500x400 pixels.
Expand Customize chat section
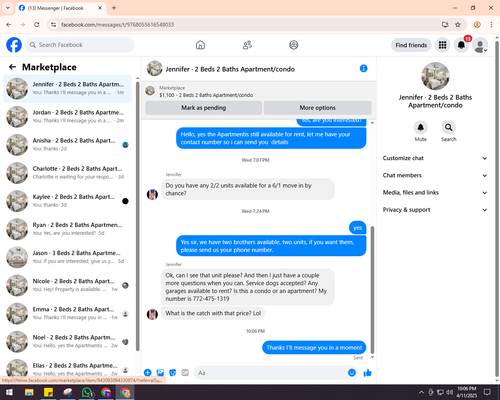click(x=435, y=158)
